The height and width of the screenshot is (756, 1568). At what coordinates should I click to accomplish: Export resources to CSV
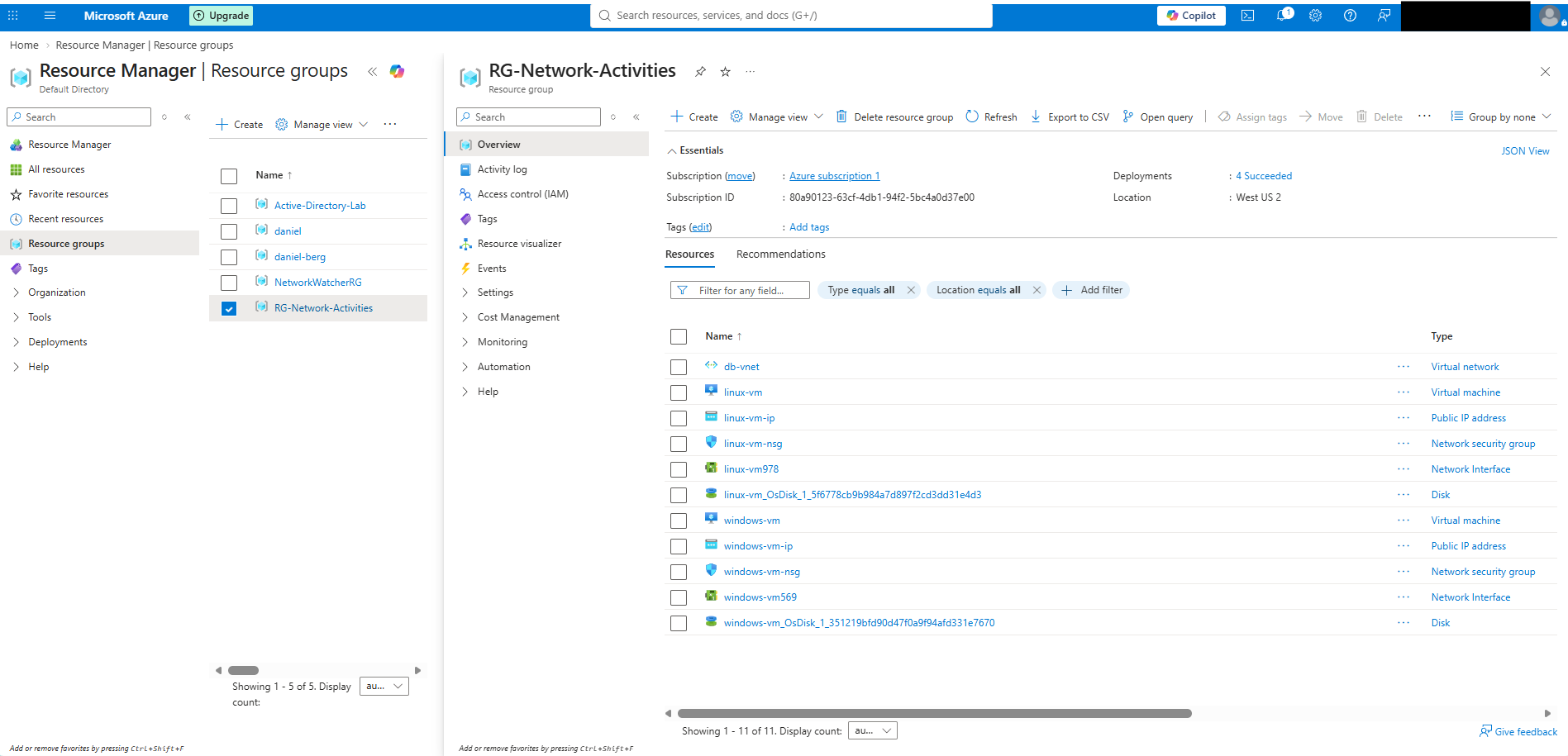pyautogui.click(x=1070, y=116)
